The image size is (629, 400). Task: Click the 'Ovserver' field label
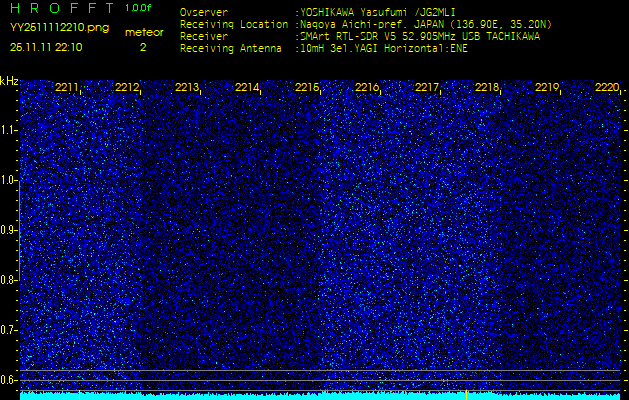204,13
